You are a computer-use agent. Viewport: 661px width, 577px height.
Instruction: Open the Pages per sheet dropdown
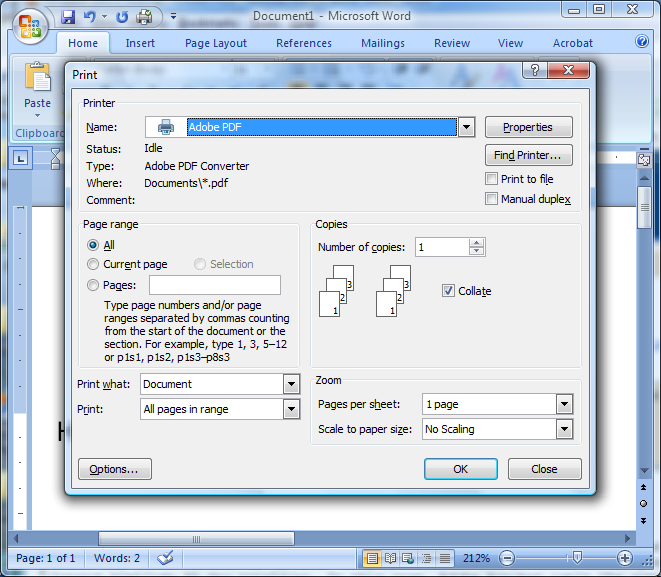click(564, 404)
